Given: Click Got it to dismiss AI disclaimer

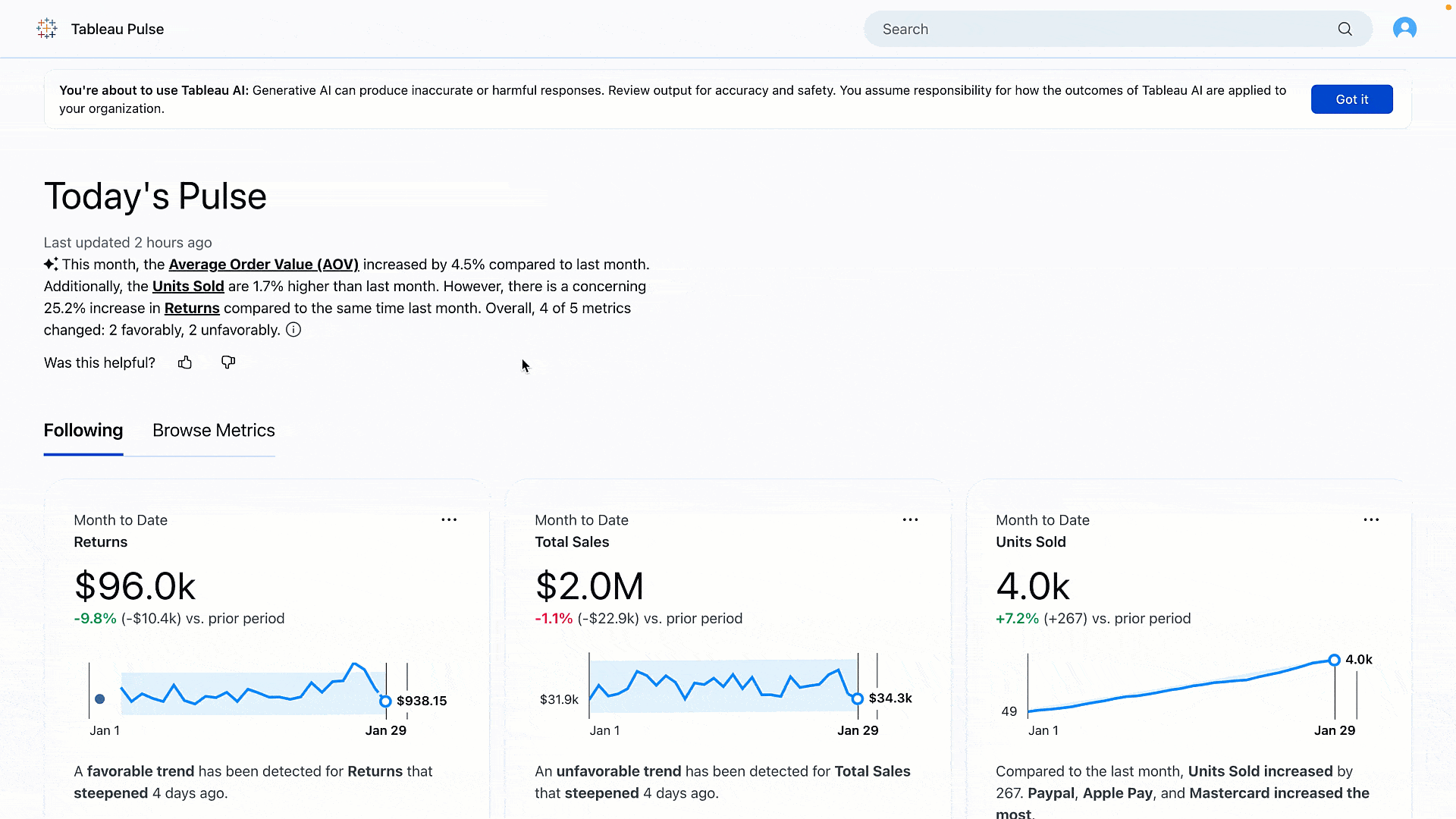Looking at the screenshot, I should tap(1351, 99).
